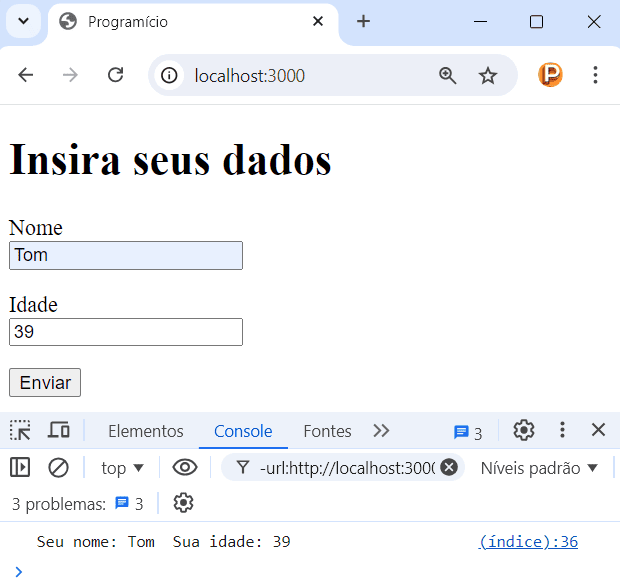Close the DevTools panel

click(x=599, y=430)
